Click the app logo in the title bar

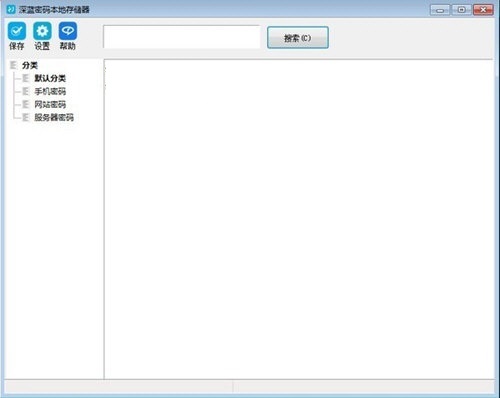[11, 9]
